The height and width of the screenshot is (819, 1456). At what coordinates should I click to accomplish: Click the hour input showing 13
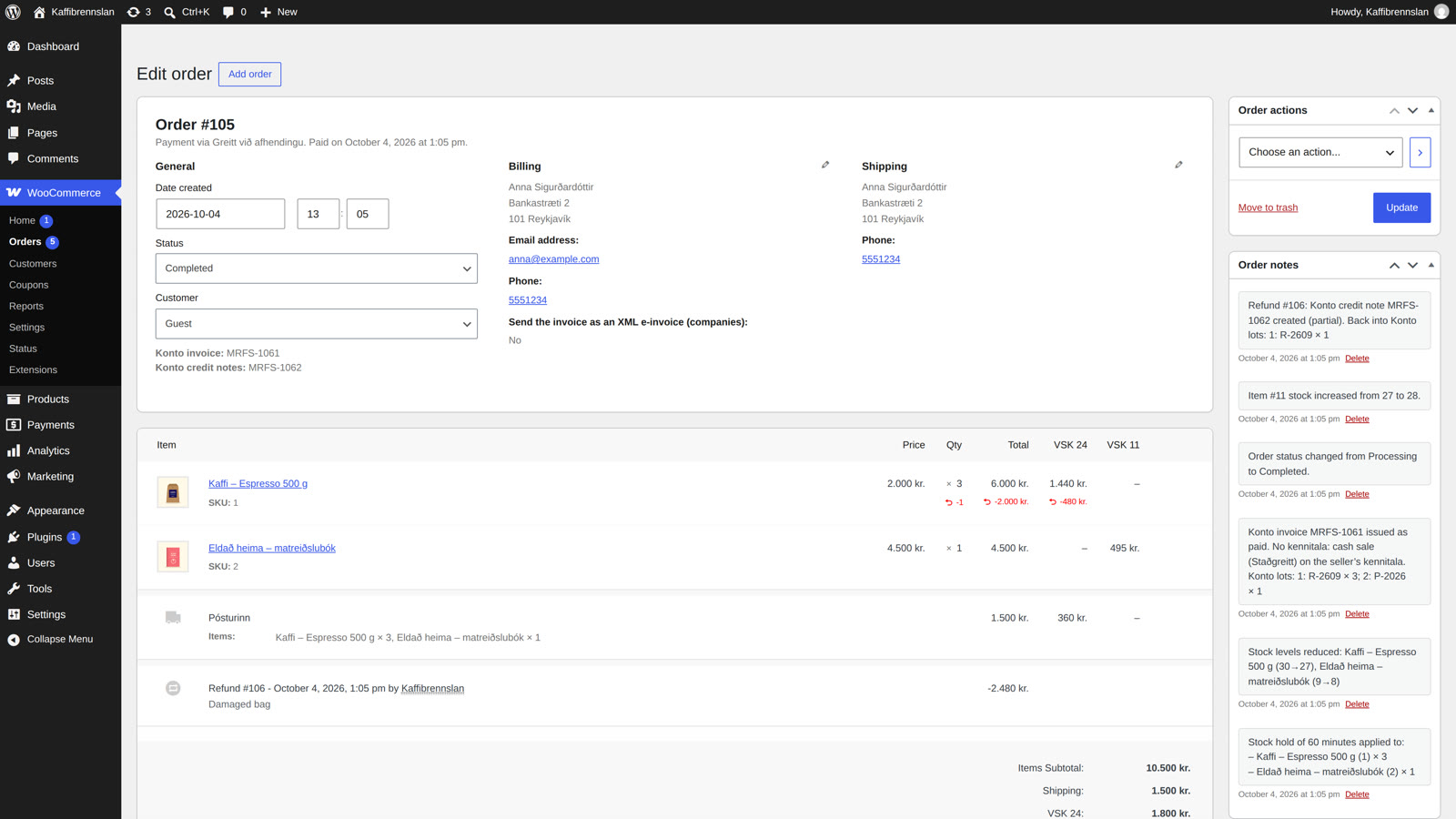tap(318, 214)
